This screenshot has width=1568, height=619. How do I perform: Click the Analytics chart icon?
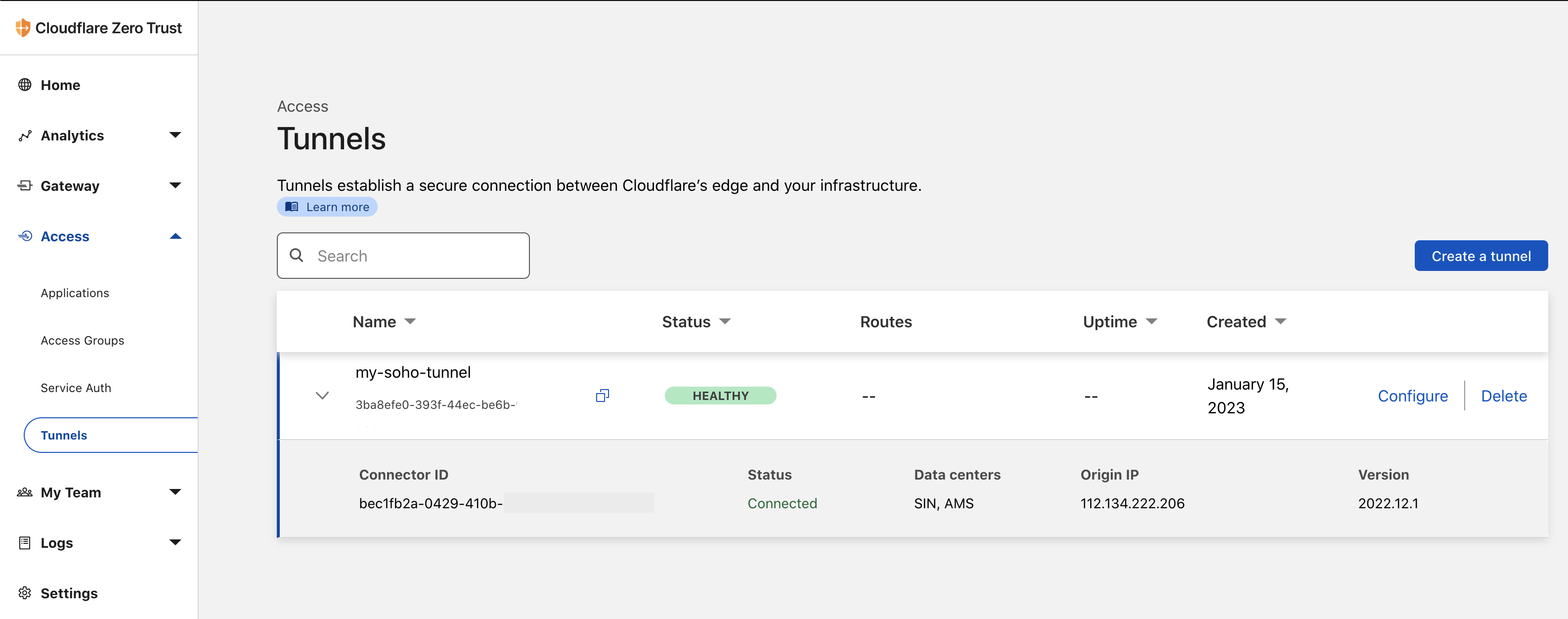(x=25, y=135)
